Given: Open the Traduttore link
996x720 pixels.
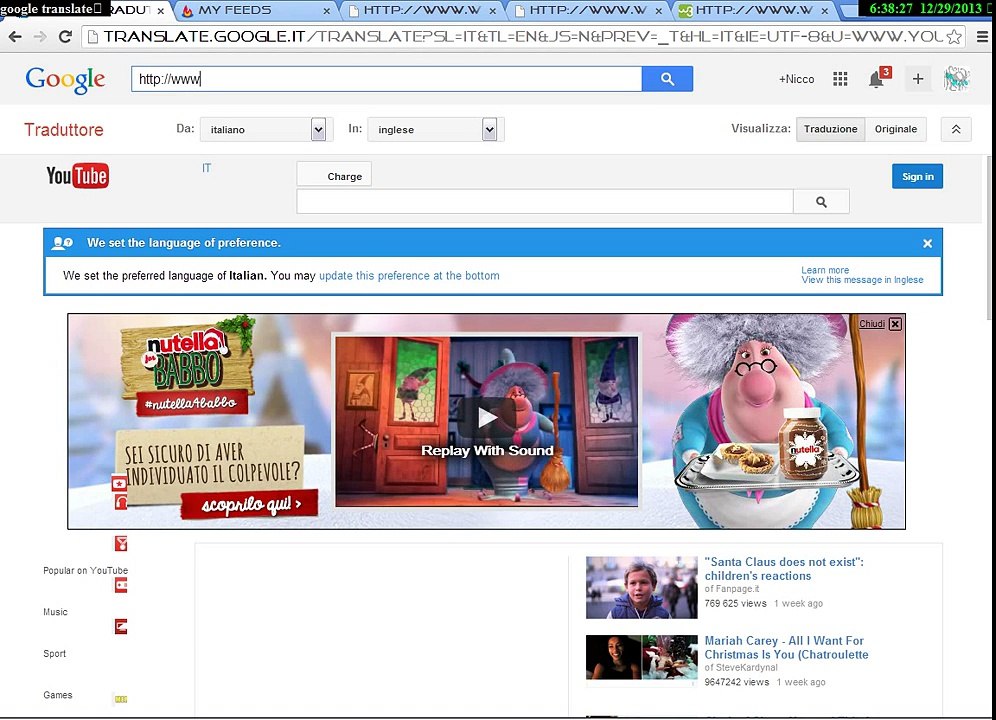Looking at the screenshot, I should 64,130.
